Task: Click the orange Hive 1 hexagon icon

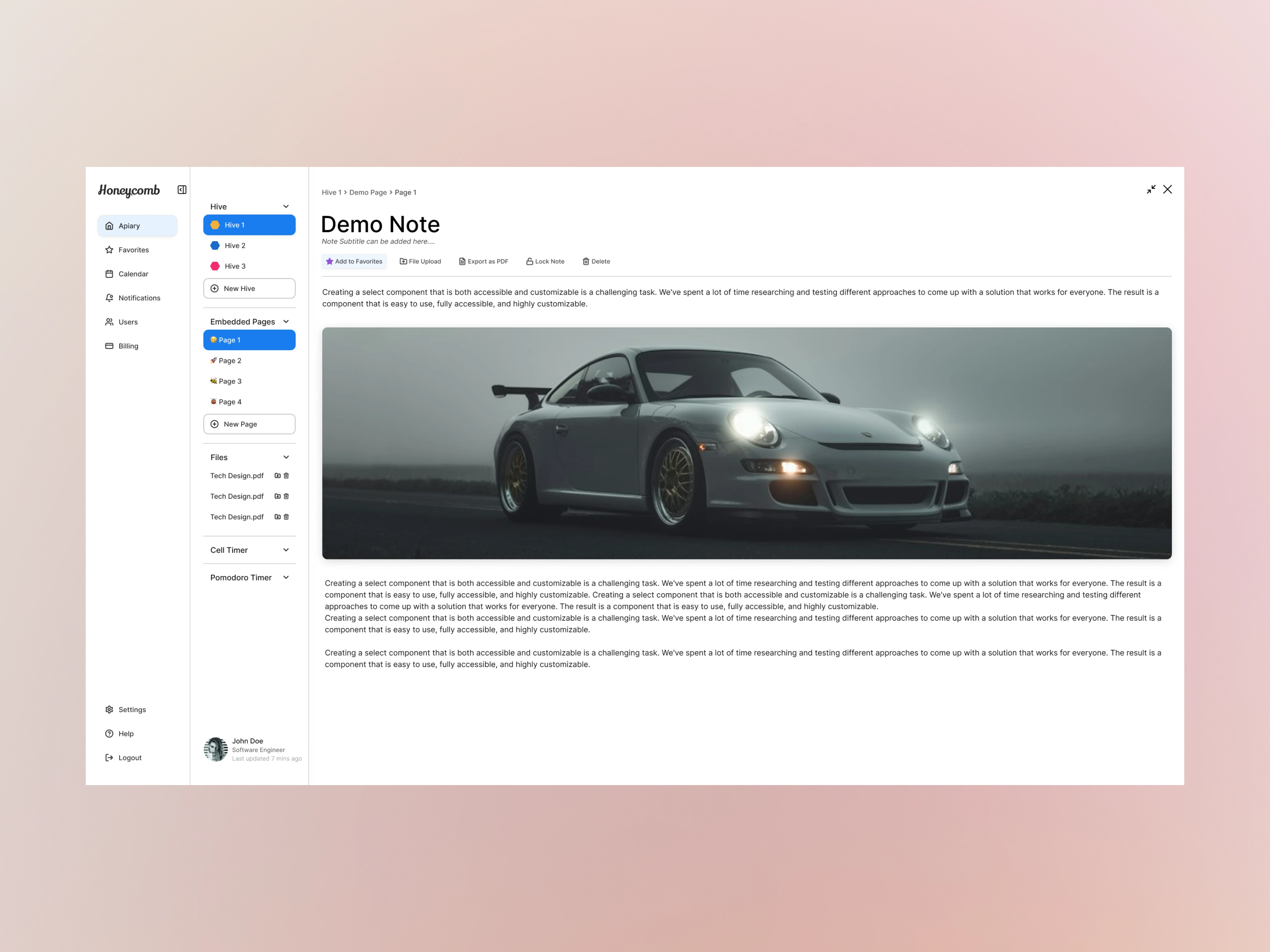Action: point(215,225)
